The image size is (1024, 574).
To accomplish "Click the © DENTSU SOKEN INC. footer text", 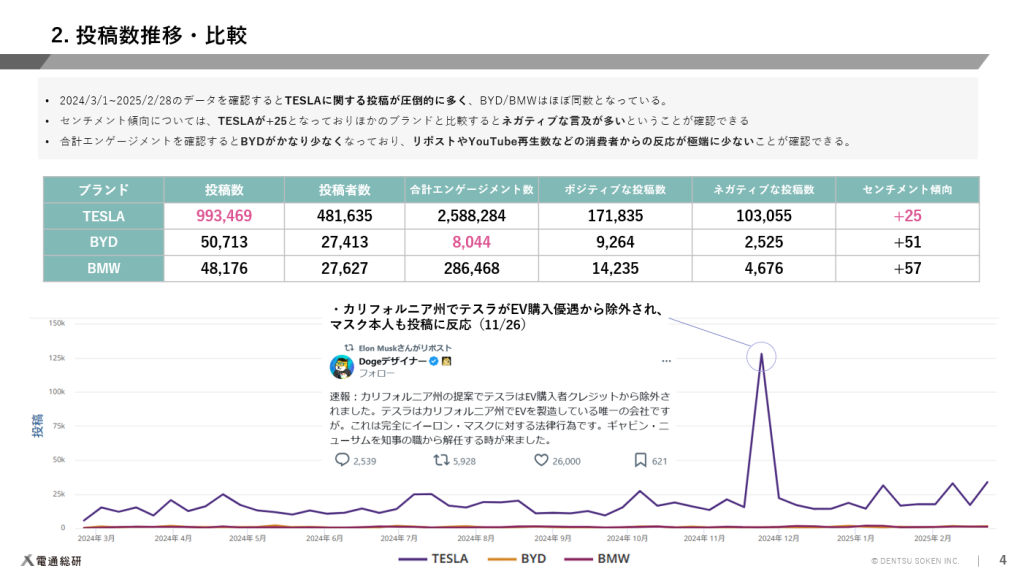I will [x=915, y=561].
